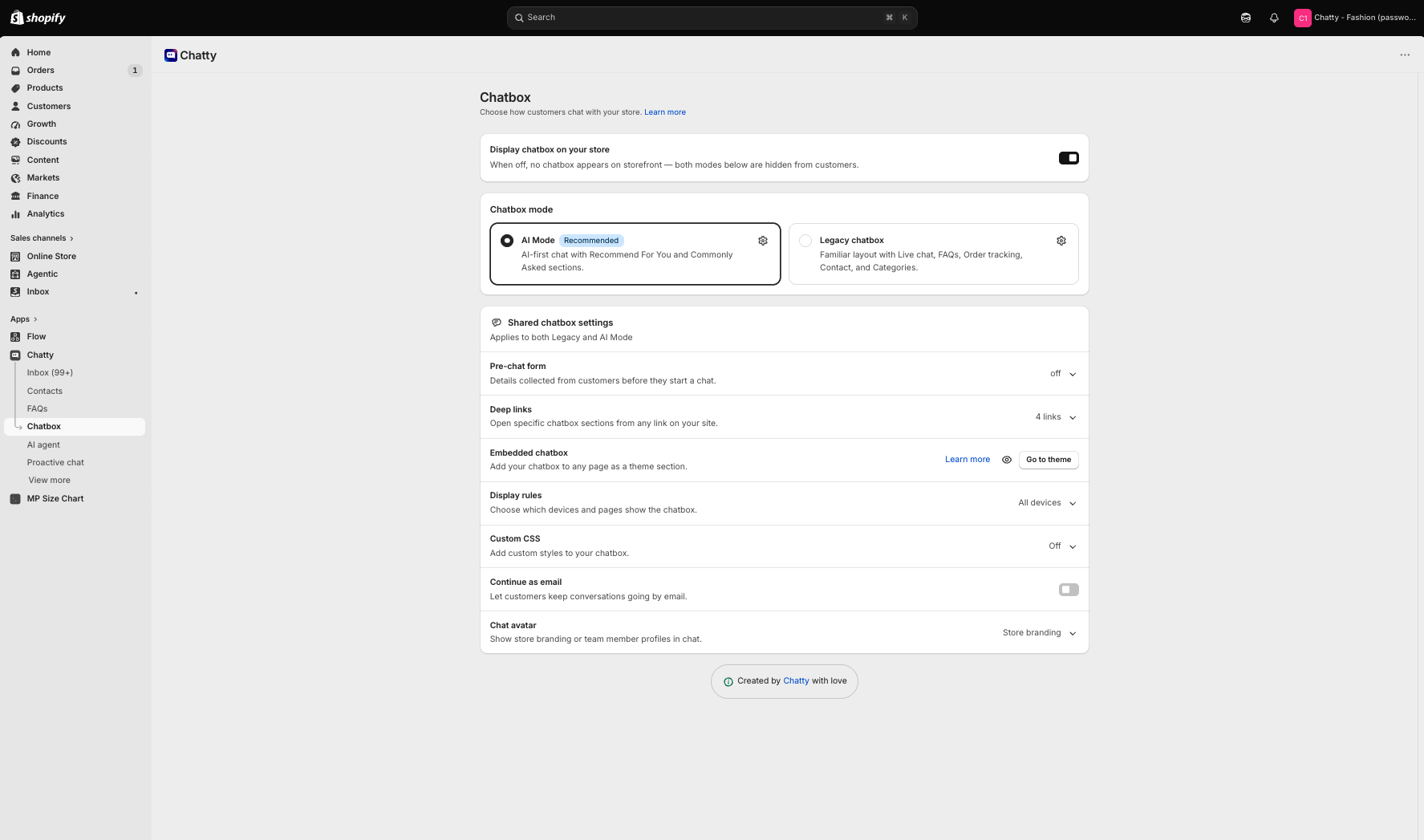This screenshot has height=840, width=1424.
Task: Click the Orders icon in sidebar
Action: 15,71
